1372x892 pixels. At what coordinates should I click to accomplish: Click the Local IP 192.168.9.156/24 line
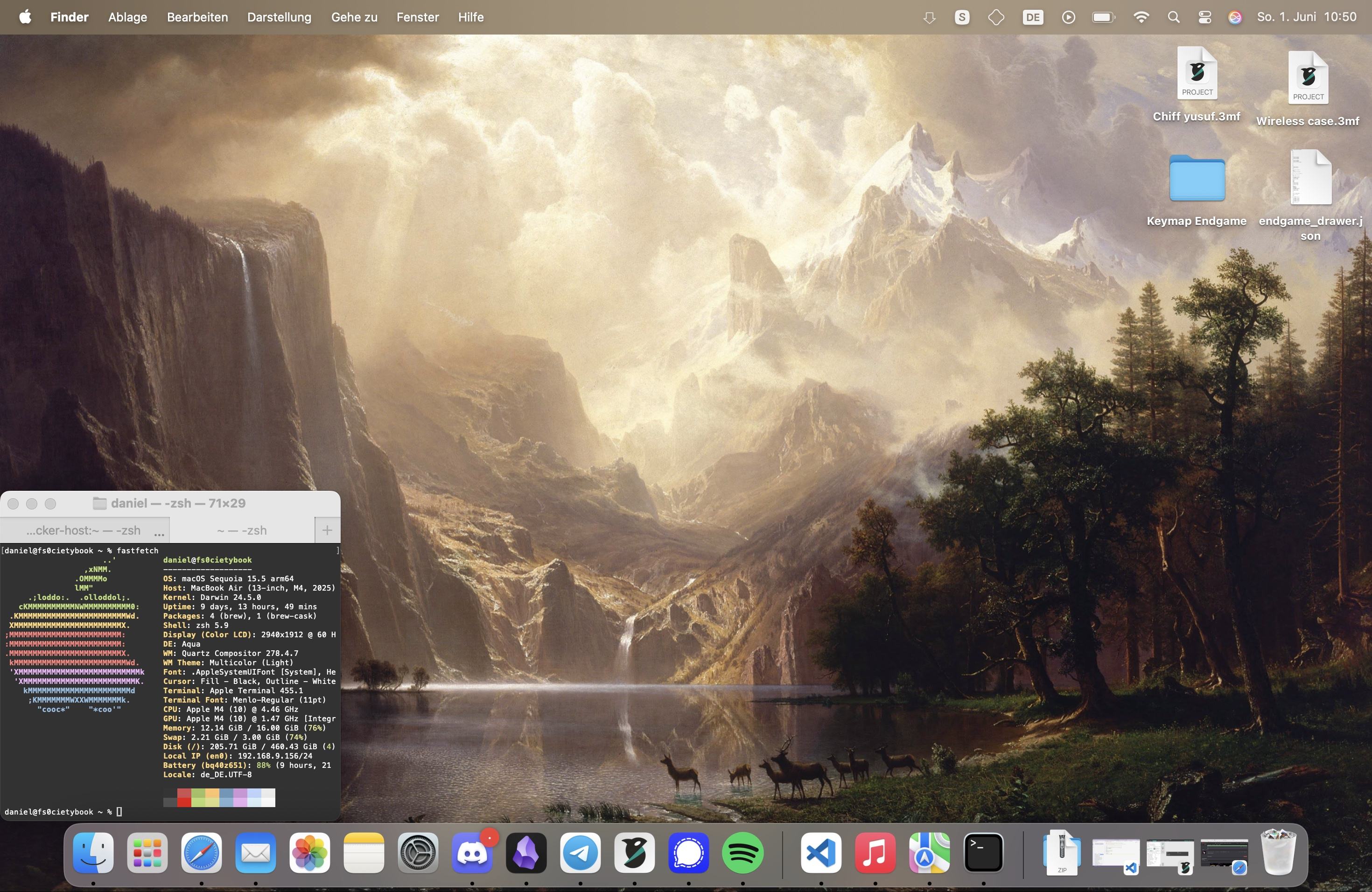point(238,756)
